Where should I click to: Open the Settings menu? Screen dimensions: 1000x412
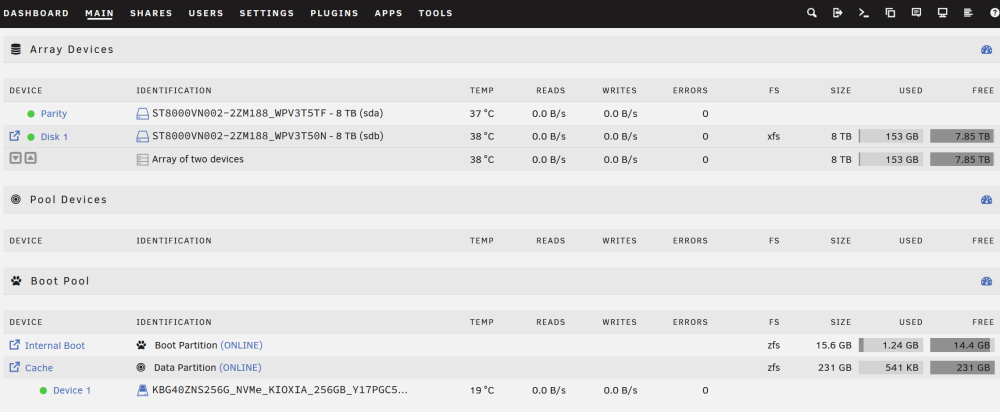pos(267,13)
